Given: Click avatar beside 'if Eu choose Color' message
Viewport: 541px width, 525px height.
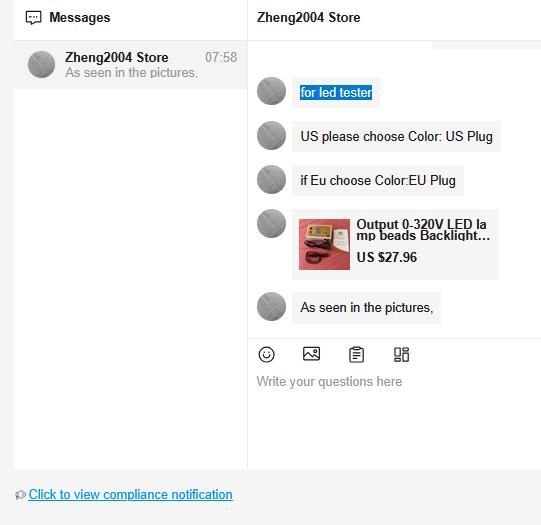Looking at the screenshot, I should pos(272,179).
